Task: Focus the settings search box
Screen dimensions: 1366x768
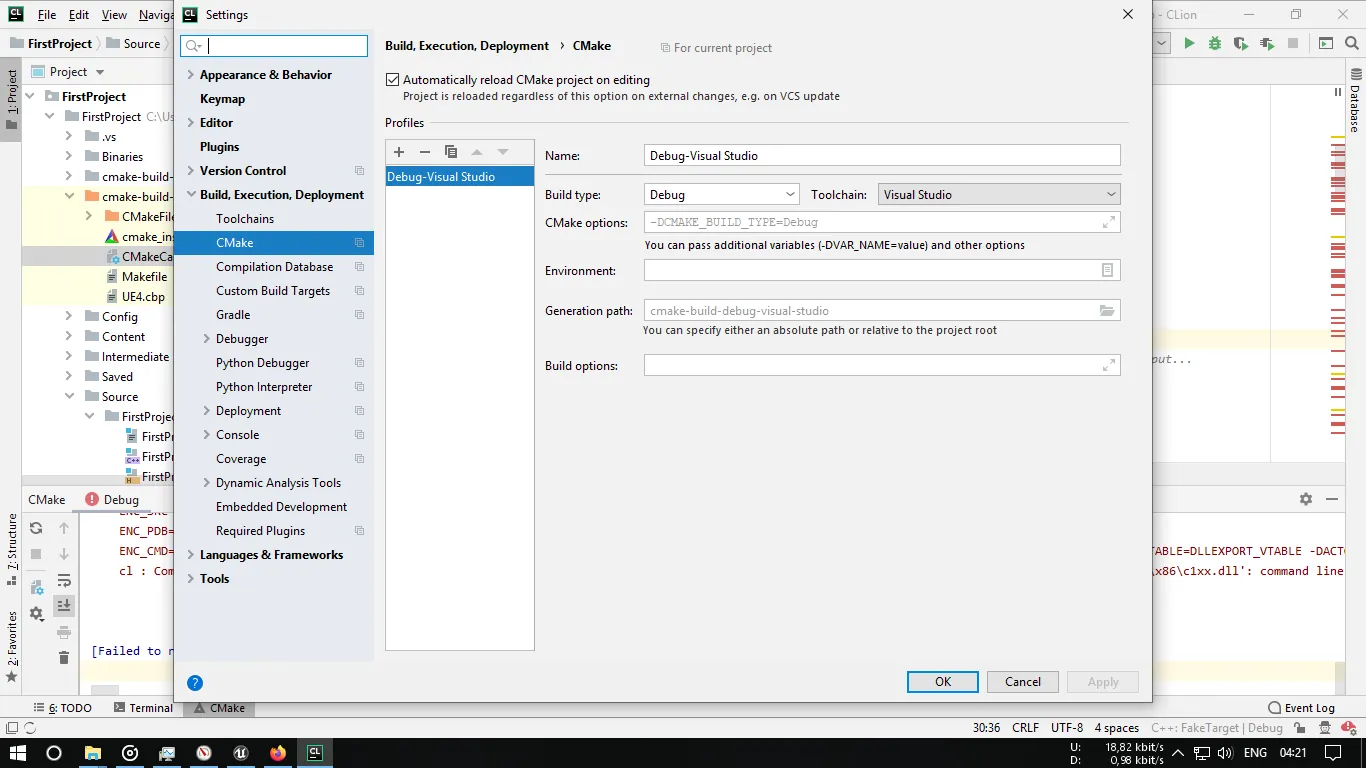Action: (274, 46)
